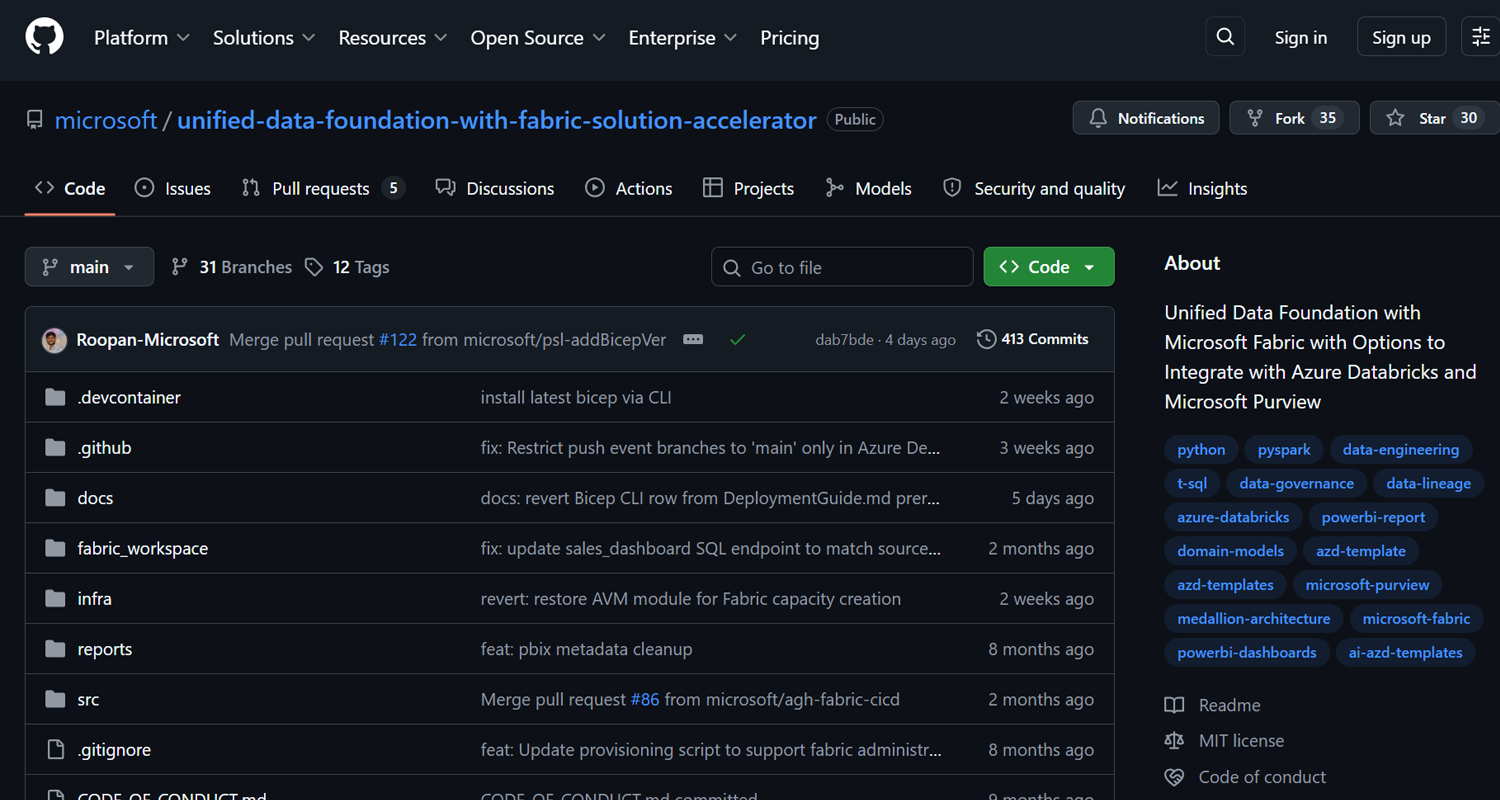Open the microsoft organization link

pos(106,120)
